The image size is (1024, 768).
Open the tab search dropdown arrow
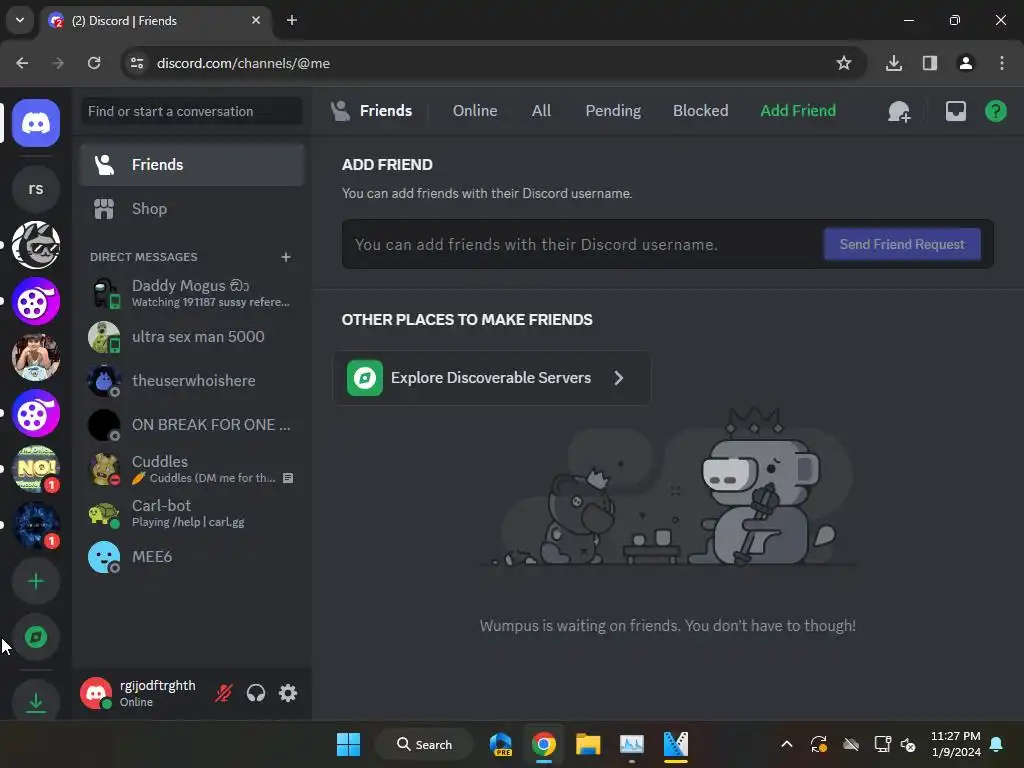tap(20, 20)
